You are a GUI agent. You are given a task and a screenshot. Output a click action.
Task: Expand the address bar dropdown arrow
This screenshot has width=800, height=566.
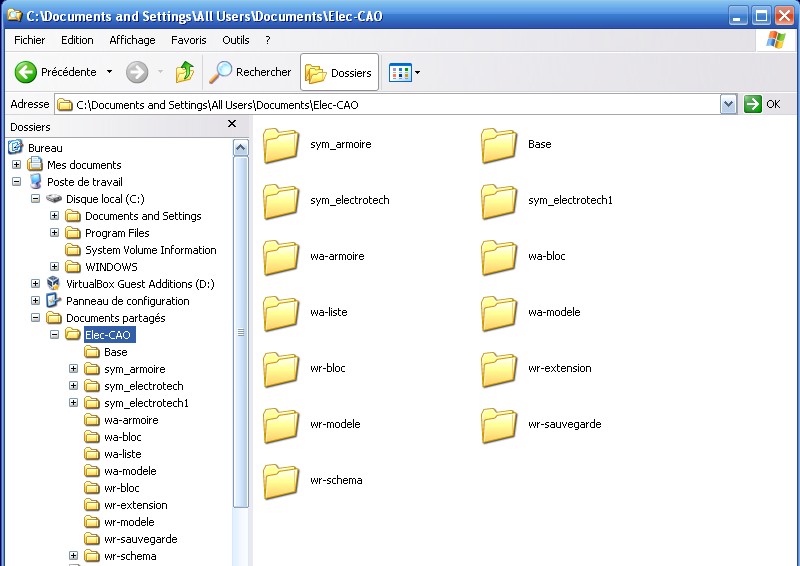tap(728, 104)
